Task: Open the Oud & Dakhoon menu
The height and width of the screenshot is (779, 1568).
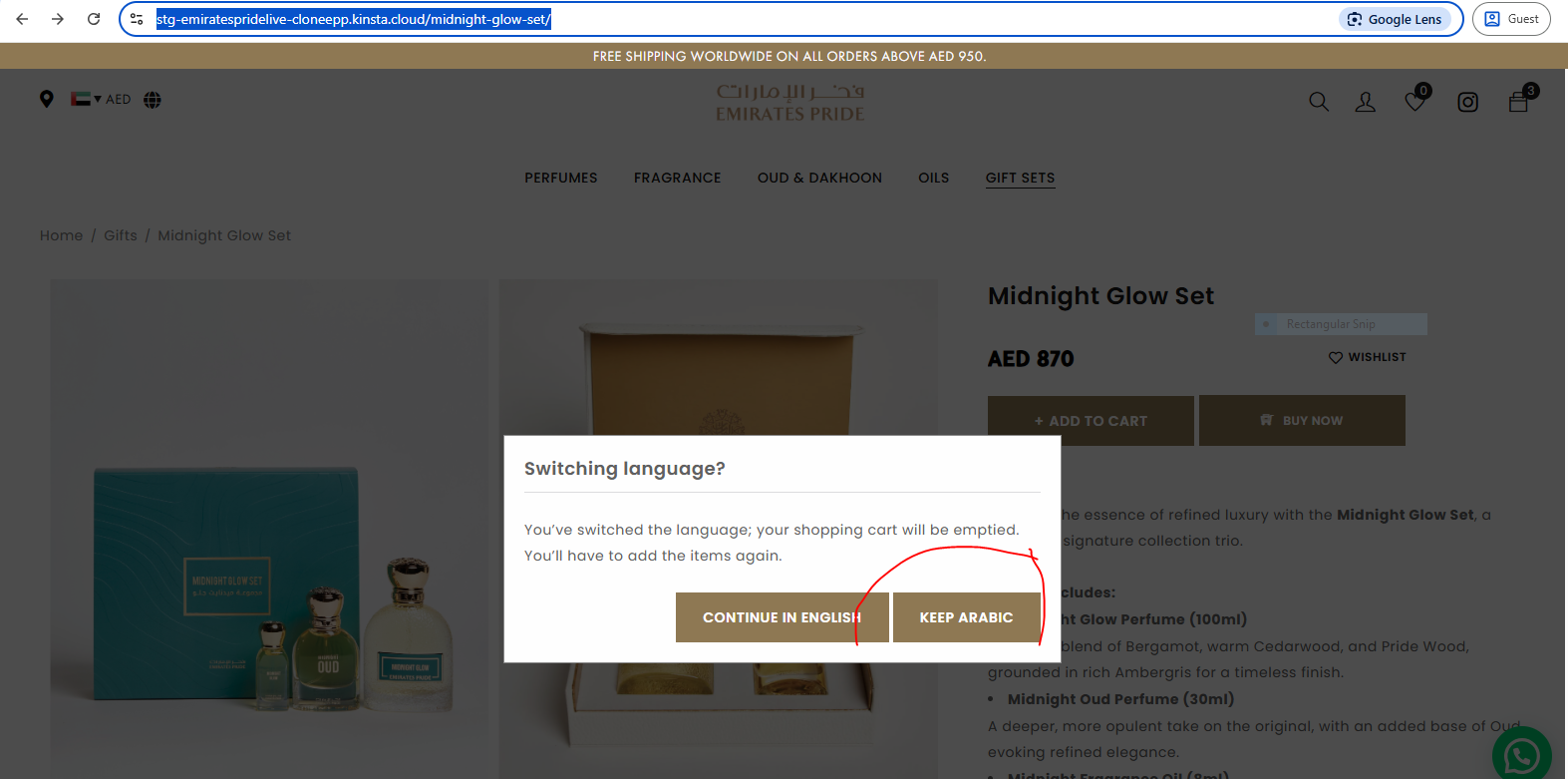Action: [819, 178]
